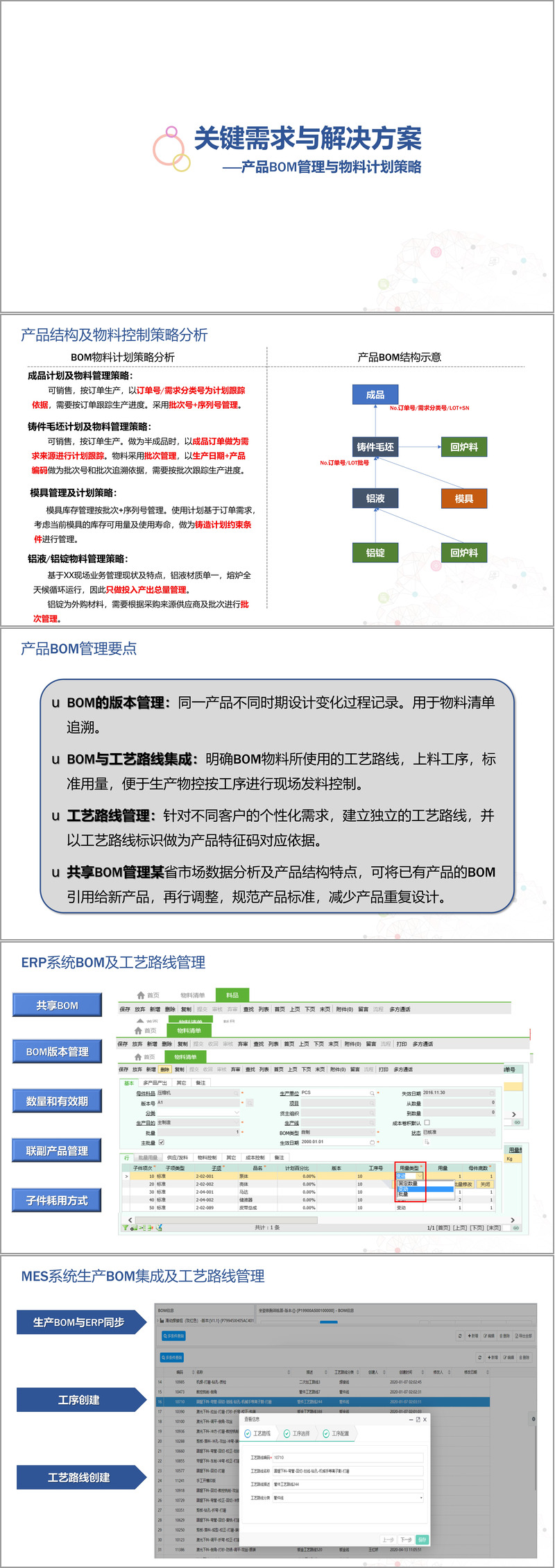Open the 批量用量 line tab
555x1568 pixels.
tap(148, 1157)
